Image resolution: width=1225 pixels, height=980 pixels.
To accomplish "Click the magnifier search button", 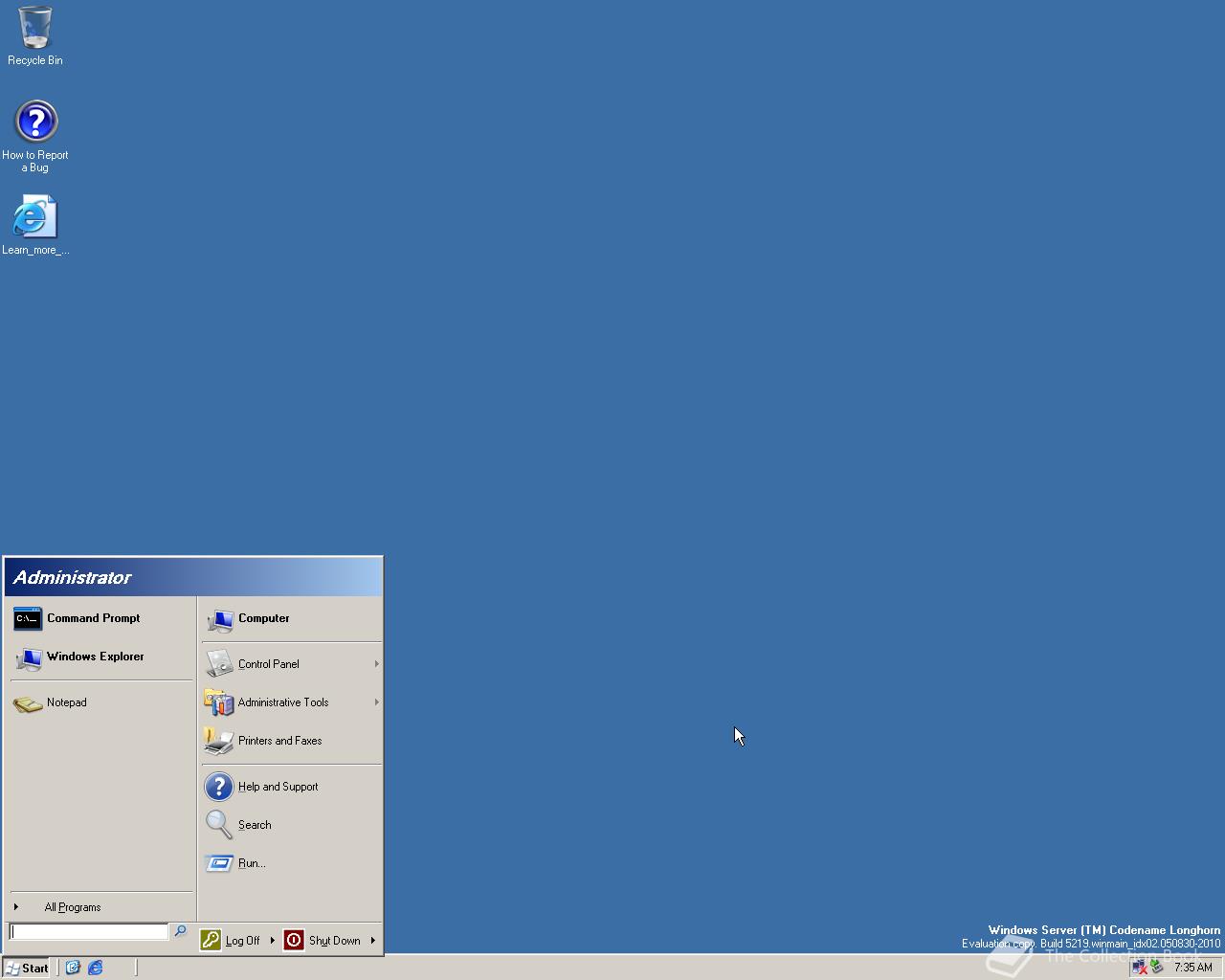I will coord(180,931).
